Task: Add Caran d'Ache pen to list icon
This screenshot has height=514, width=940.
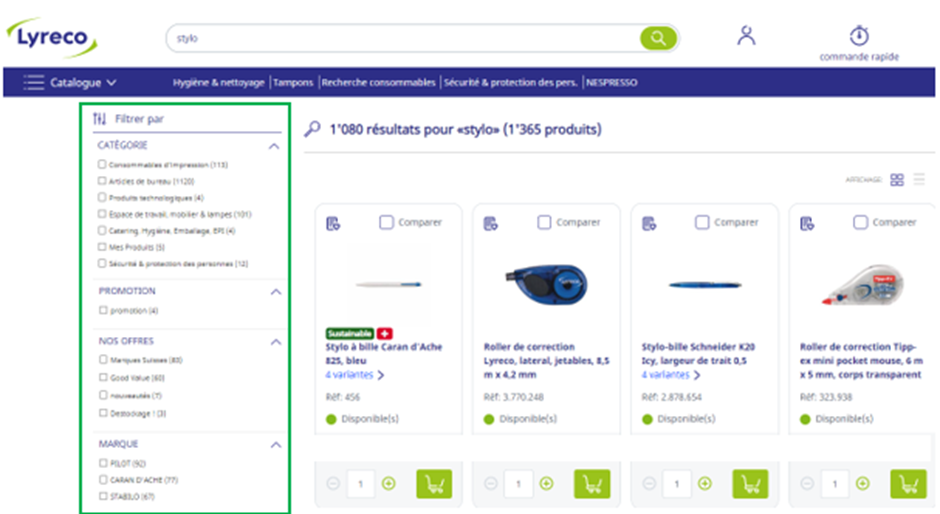Action: pos(333,224)
